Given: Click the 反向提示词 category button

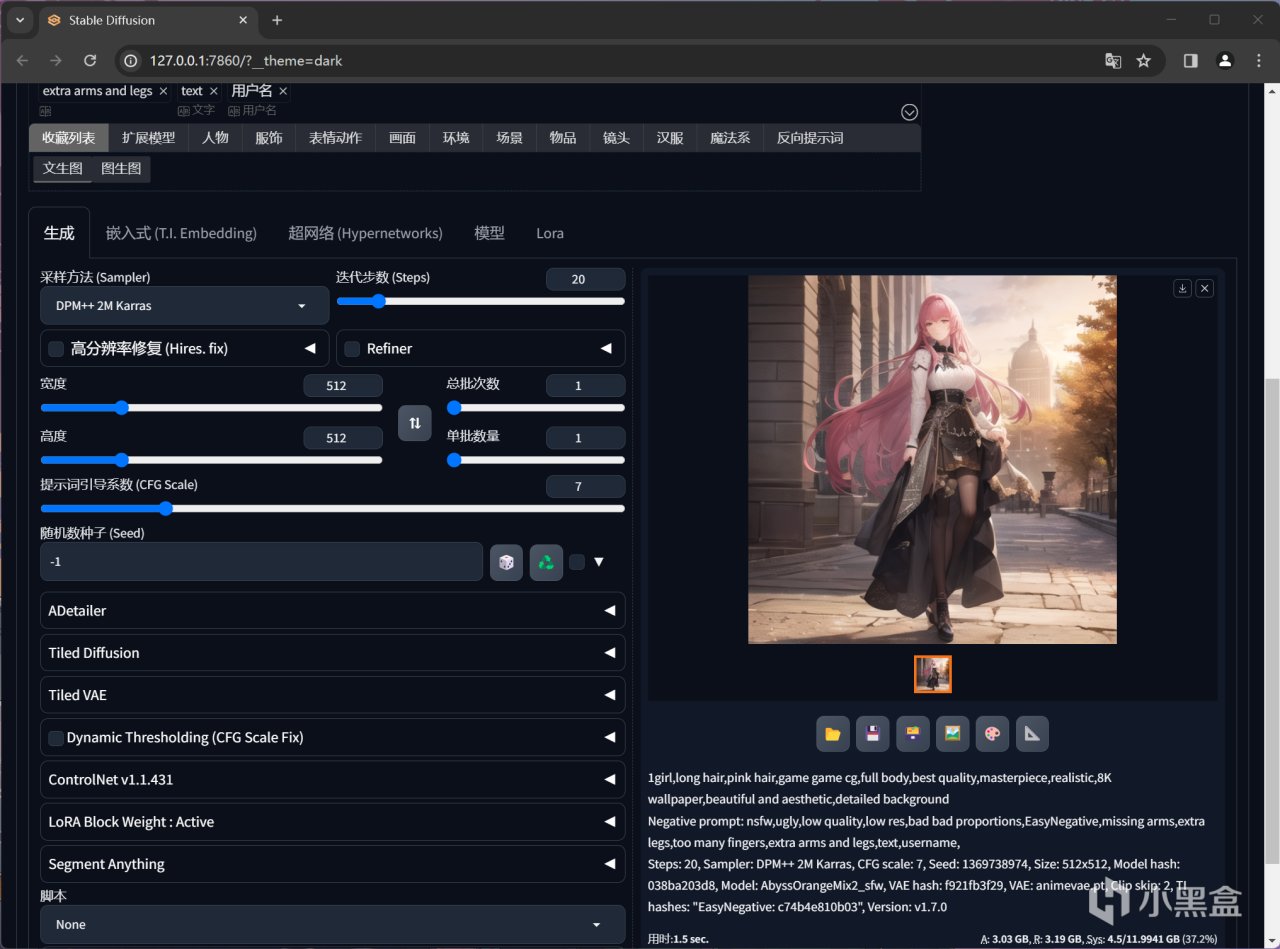Looking at the screenshot, I should point(809,138).
